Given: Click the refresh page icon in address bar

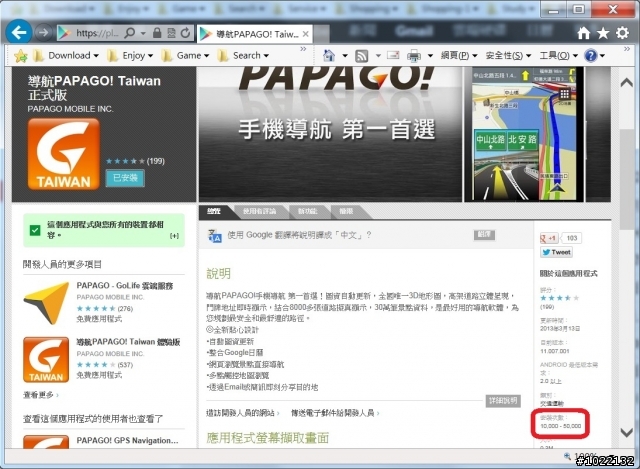Looking at the screenshot, I should 186,33.
